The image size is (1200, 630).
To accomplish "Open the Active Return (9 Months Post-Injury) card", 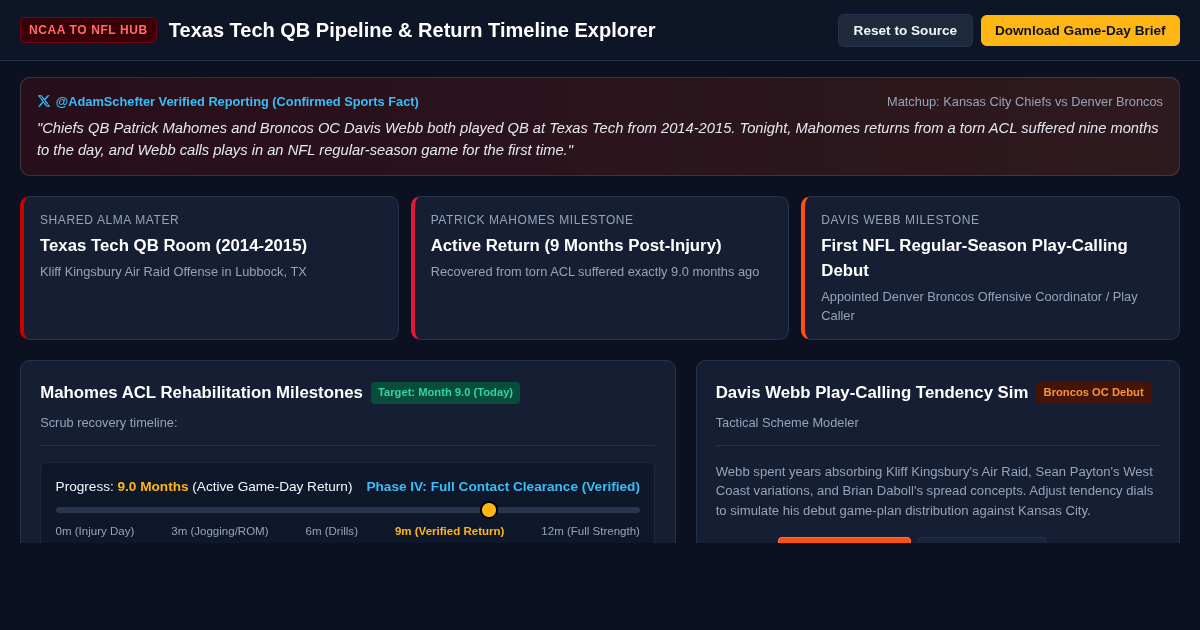I will tap(600, 268).
